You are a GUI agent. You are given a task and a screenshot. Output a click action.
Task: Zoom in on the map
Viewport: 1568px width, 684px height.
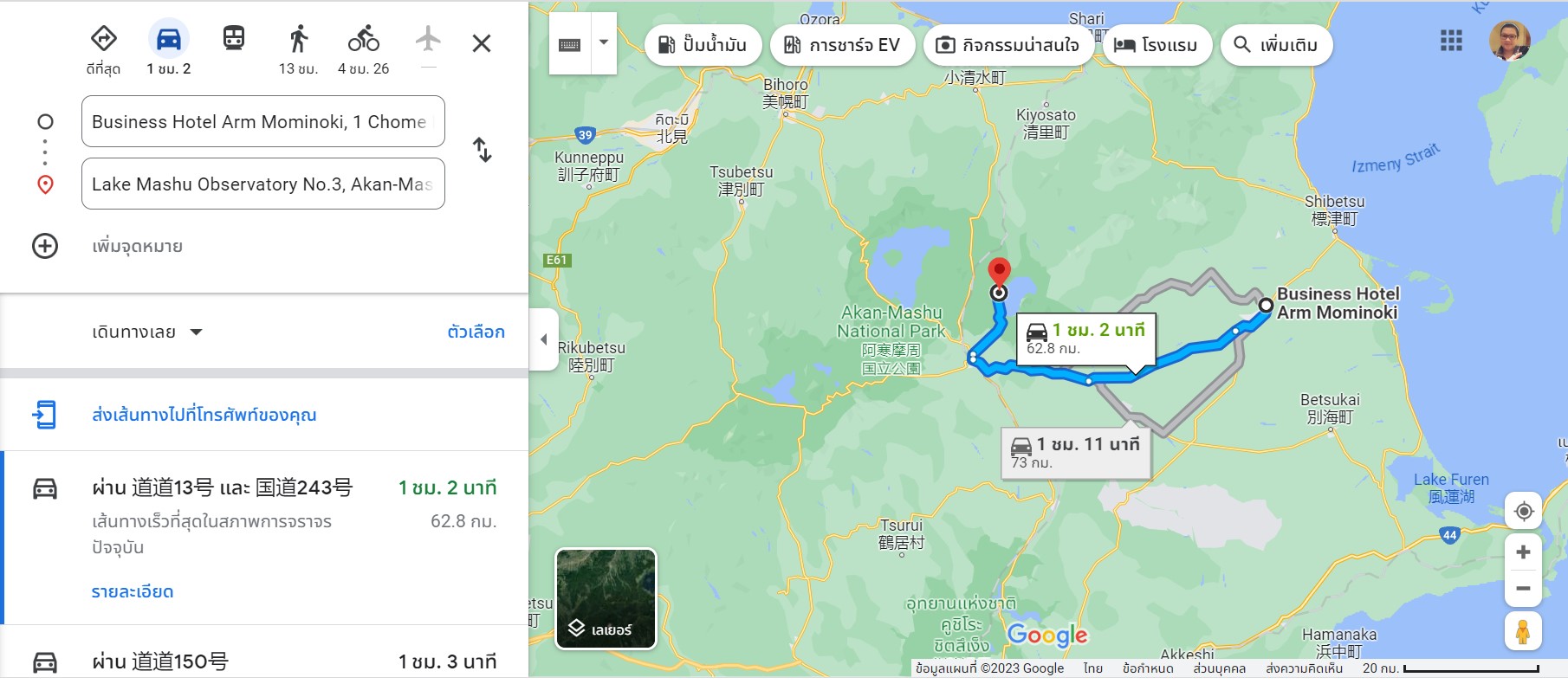(x=1524, y=552)
